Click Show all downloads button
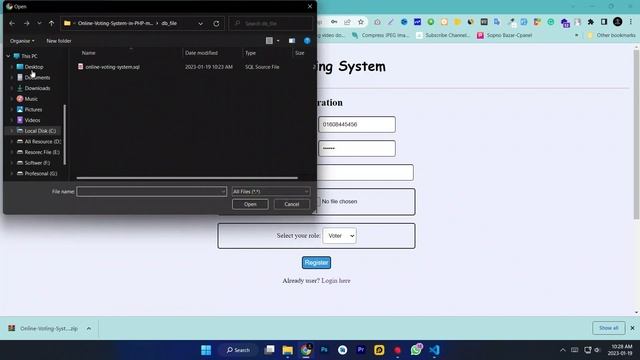640x360 pixels. coord(609,328)
